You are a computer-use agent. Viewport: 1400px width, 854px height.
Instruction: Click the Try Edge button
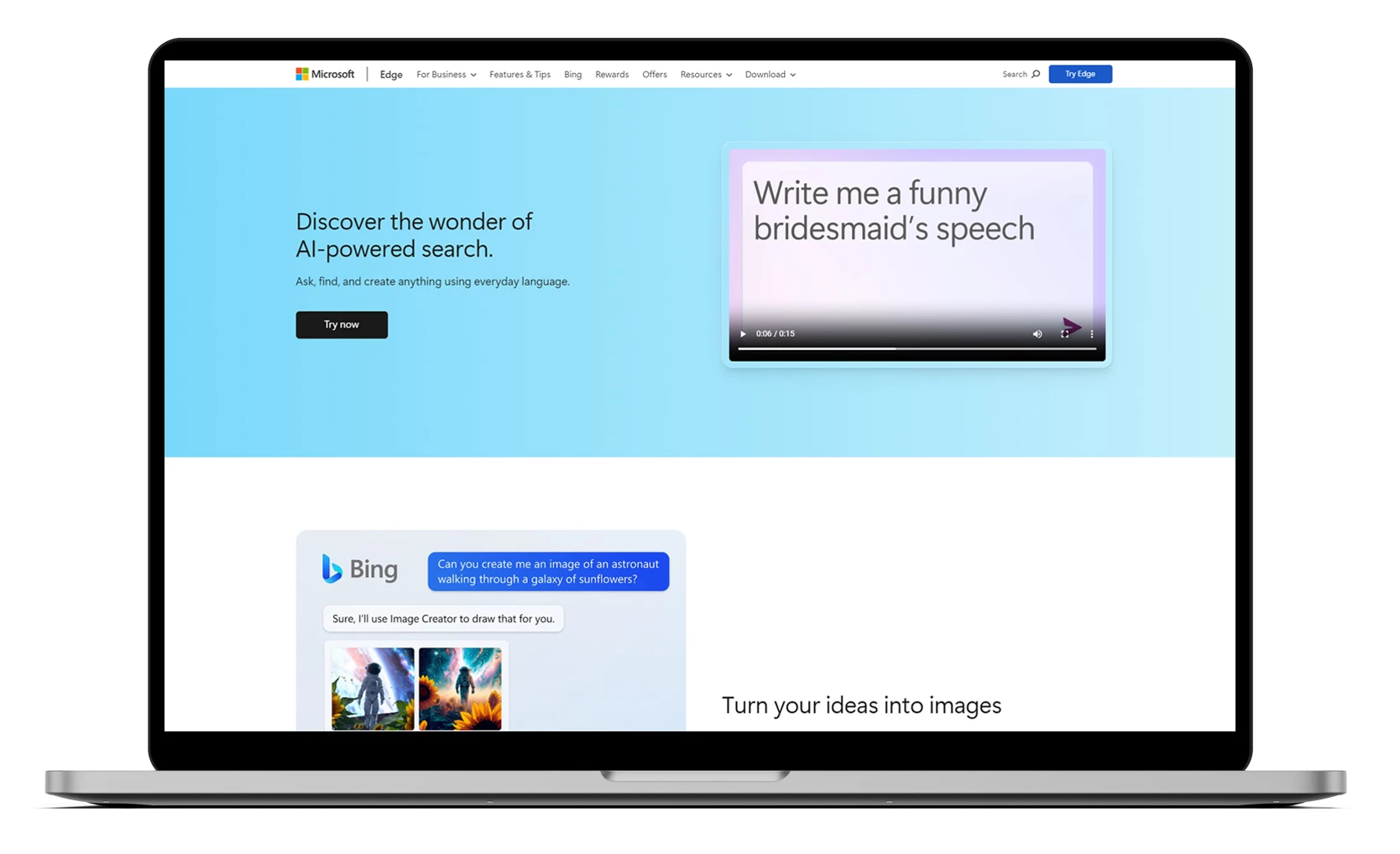pos(1080,74)
